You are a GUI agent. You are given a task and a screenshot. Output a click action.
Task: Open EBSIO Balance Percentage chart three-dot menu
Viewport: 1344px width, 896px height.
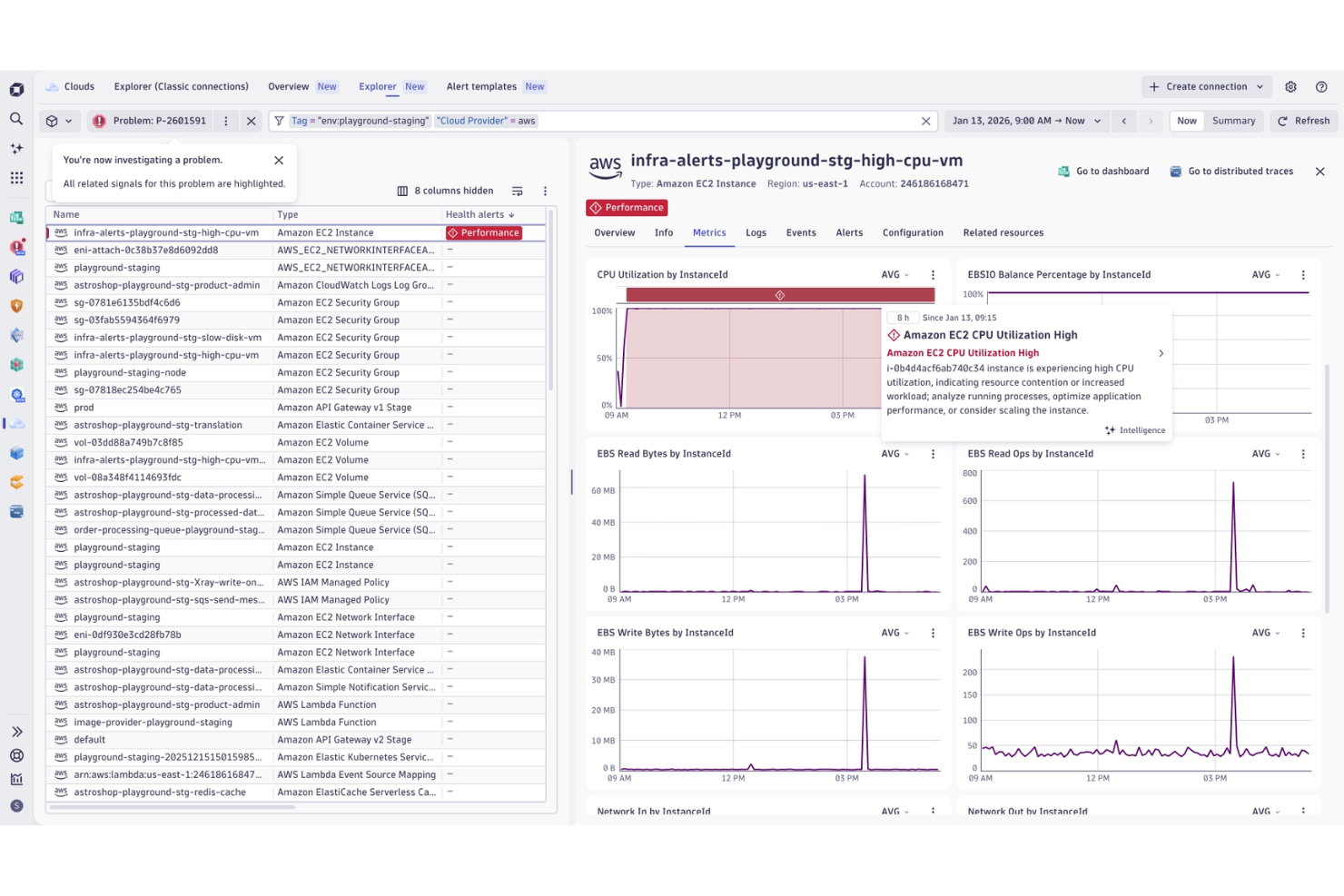pos(1303,275)
